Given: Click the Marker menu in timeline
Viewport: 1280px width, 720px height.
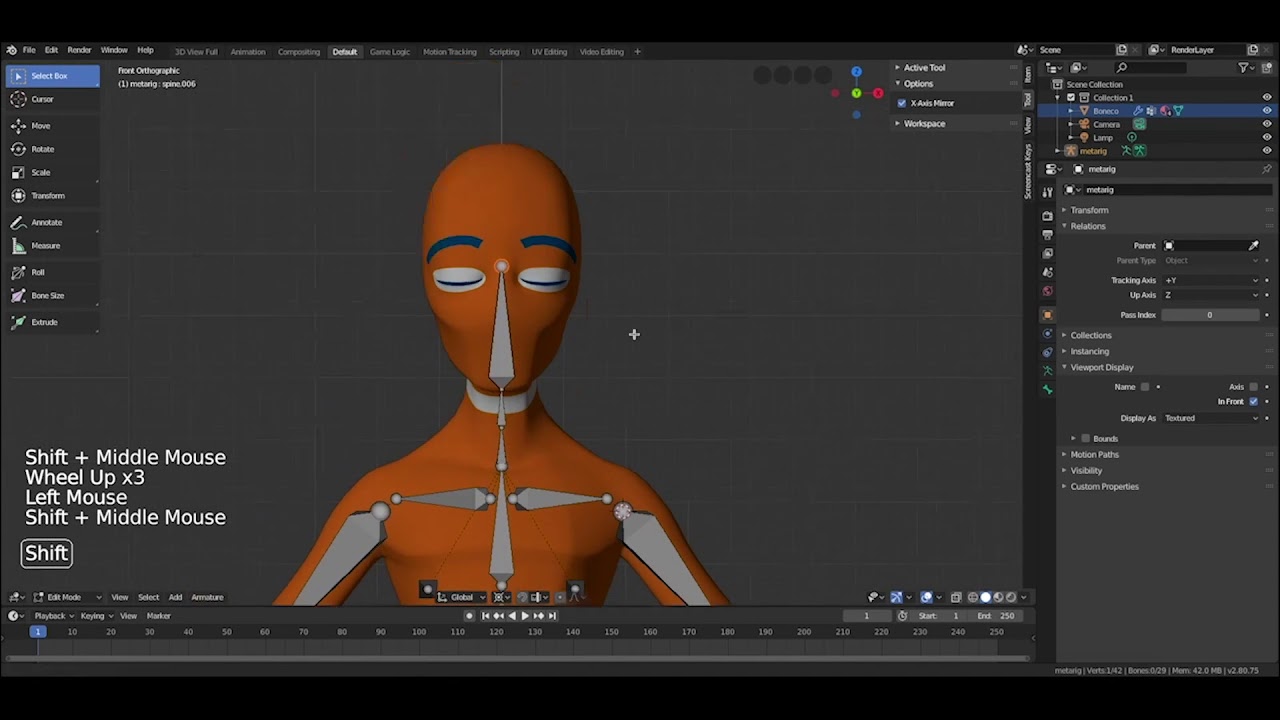Looking at the screenshot, I should point(159,616).
